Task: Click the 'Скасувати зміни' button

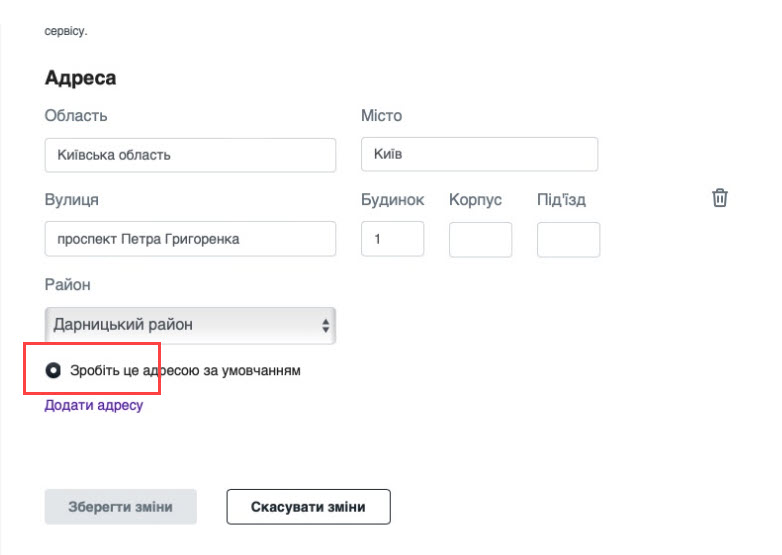Action: [308, 507]
